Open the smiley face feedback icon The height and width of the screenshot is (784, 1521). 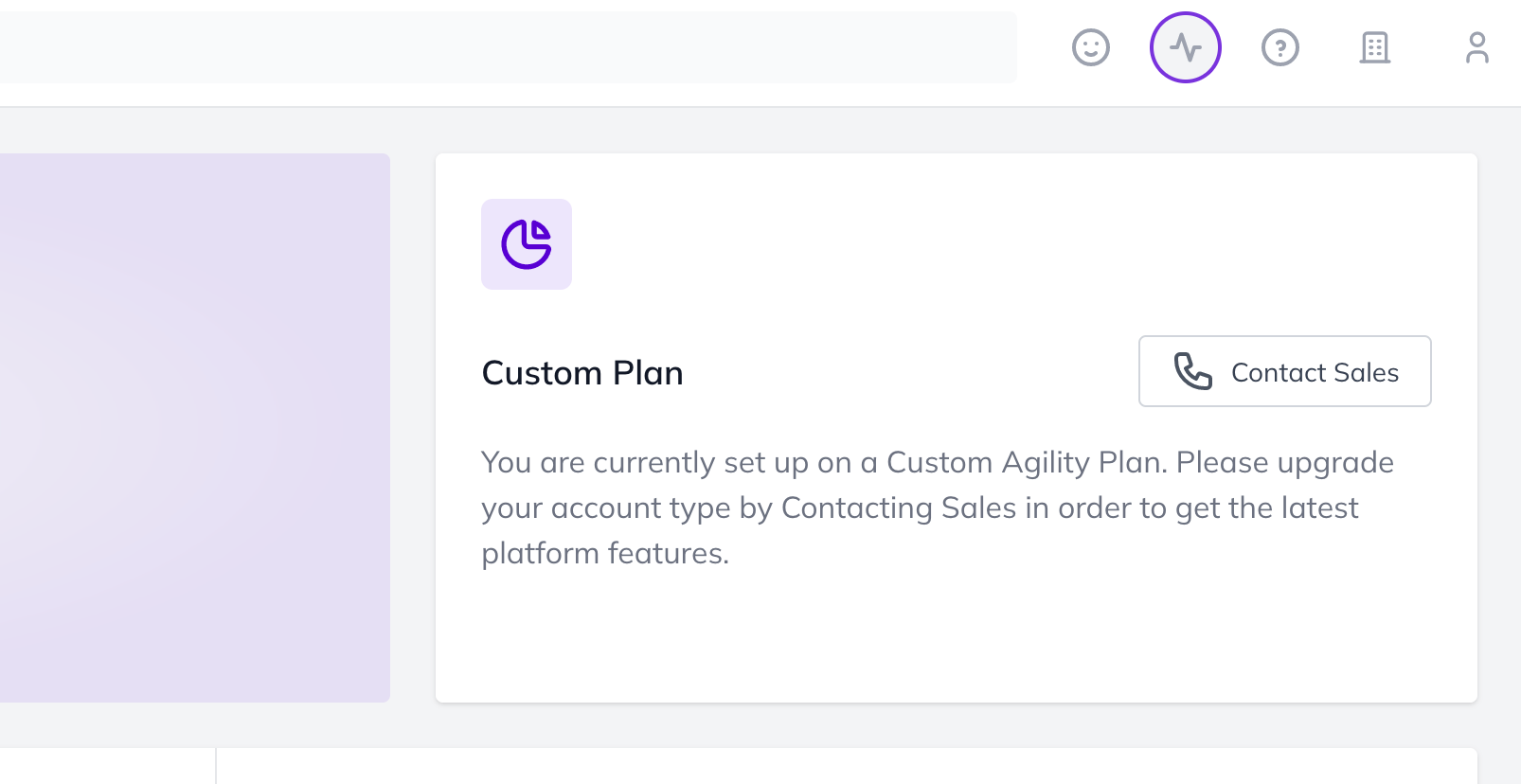[1090, 47]
